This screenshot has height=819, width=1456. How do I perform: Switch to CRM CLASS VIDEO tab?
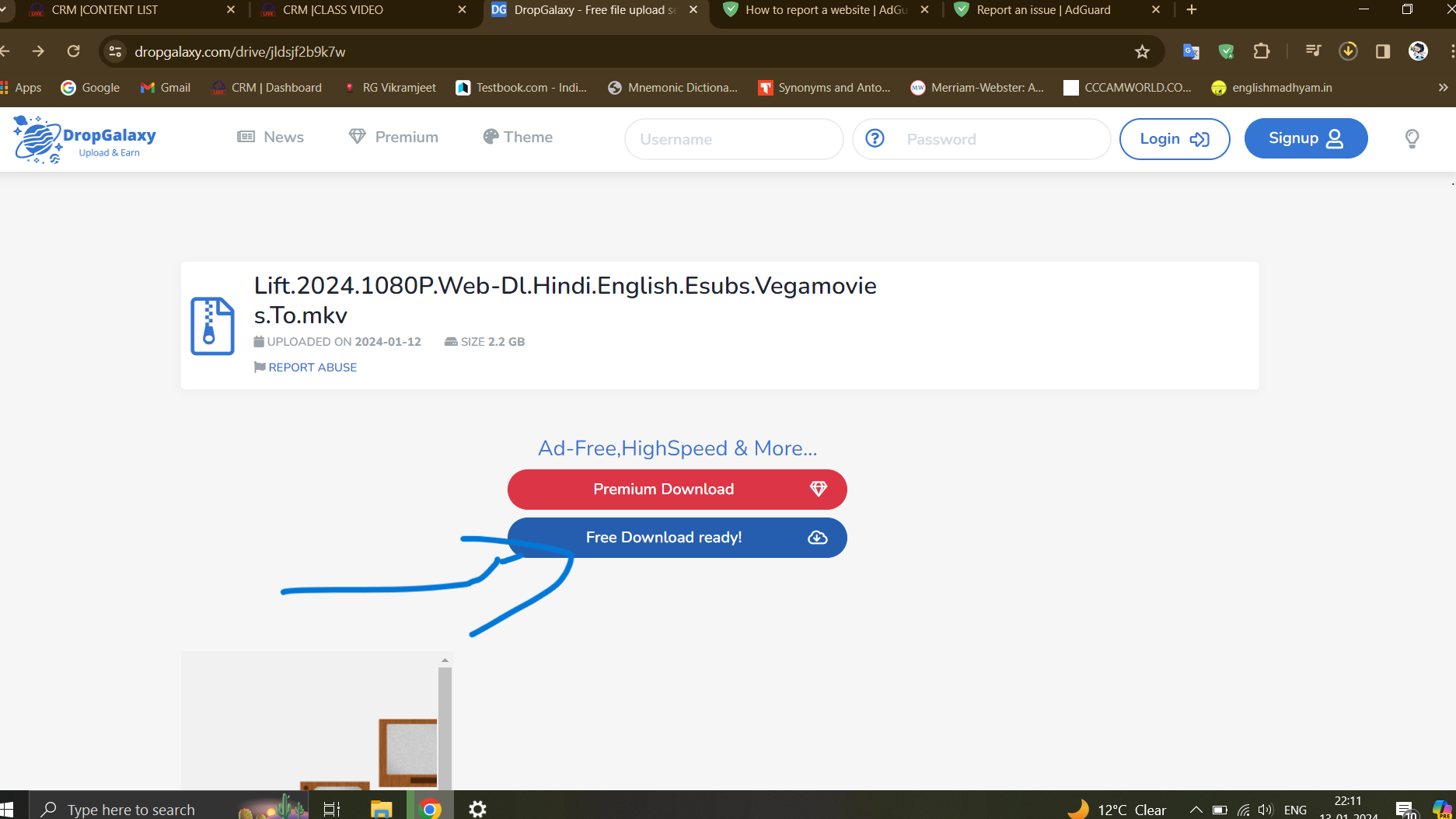point(333,10)
